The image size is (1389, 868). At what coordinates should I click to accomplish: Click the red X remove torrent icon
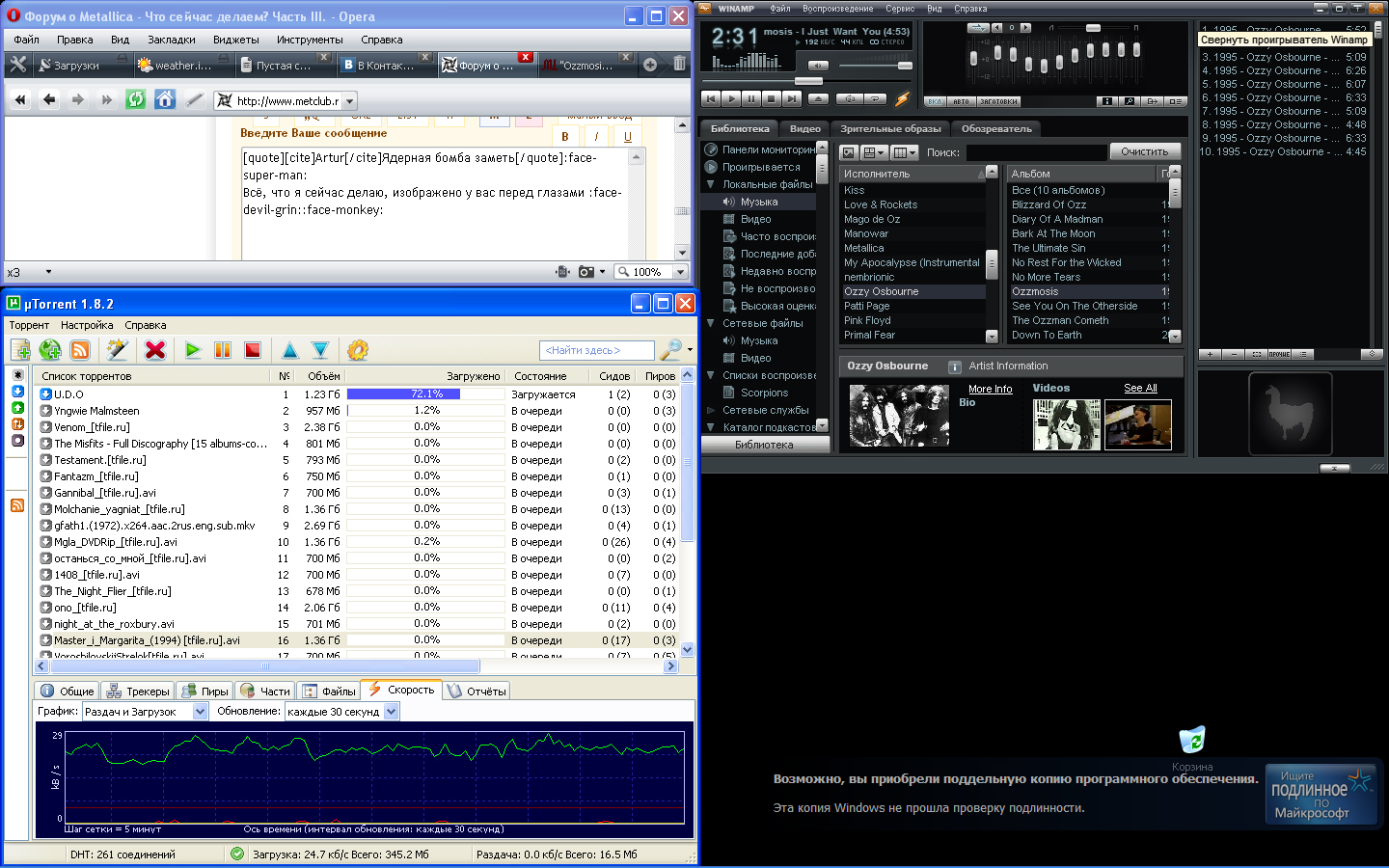(x=155, y=350)
